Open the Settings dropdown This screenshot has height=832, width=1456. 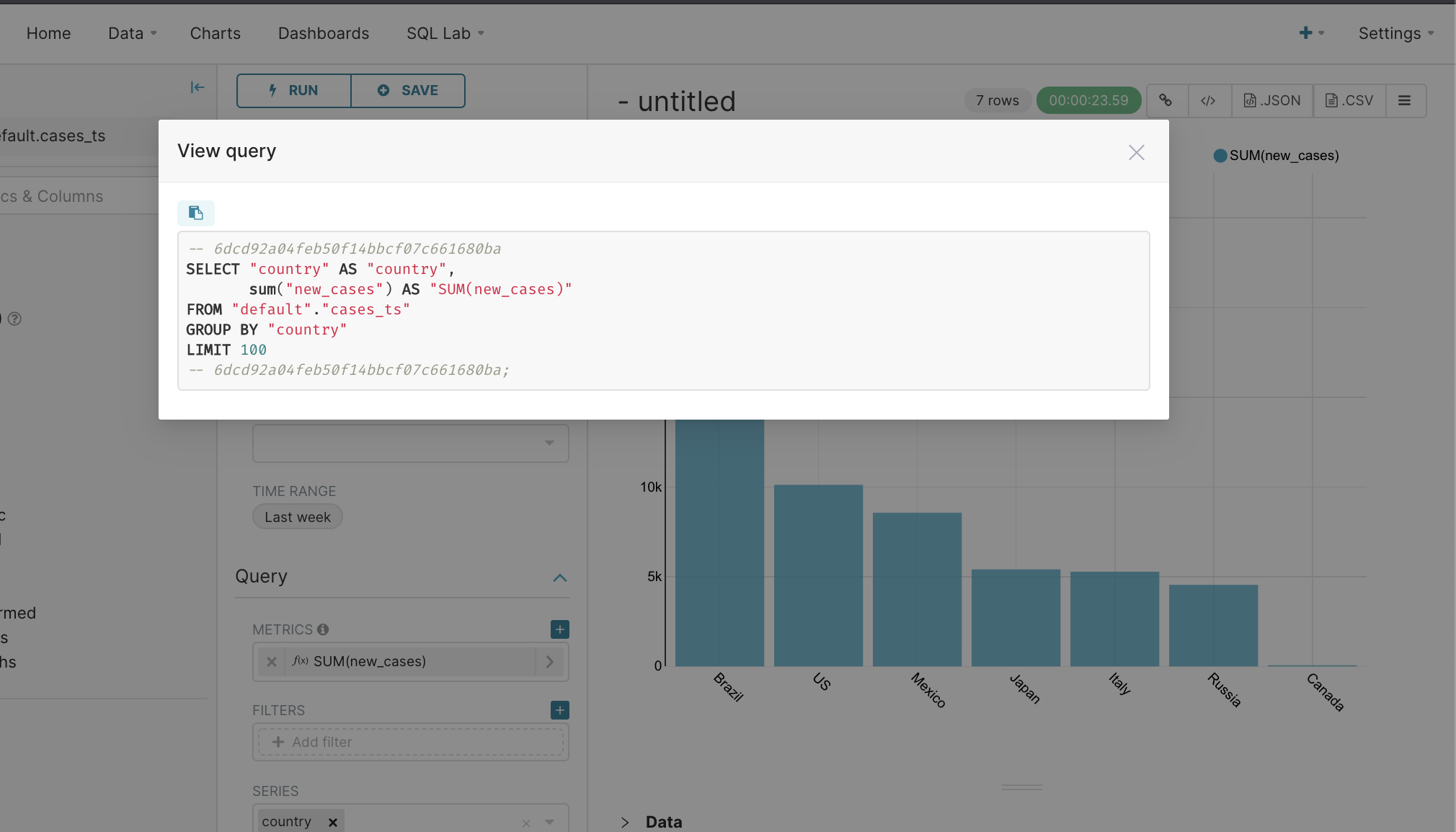click(1395, 33)
